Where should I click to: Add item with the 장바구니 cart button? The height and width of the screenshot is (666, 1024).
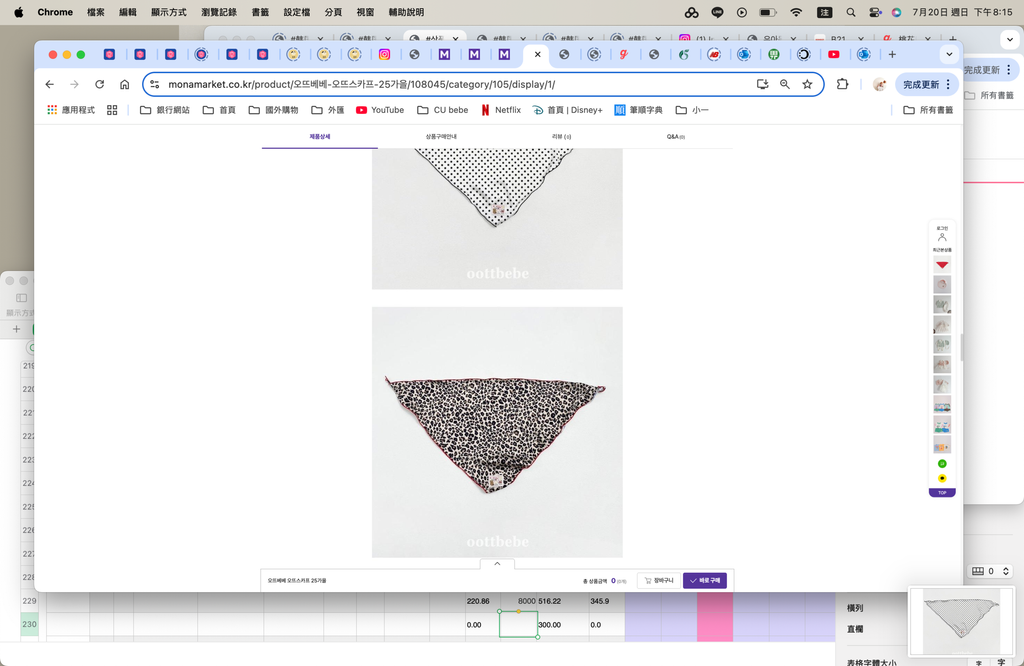659,580
